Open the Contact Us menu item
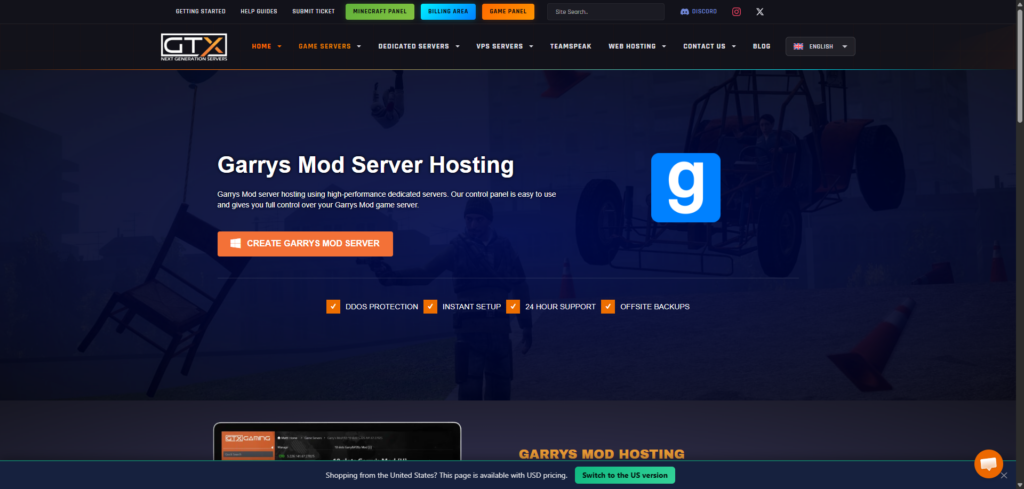Viewport: 1024px width, 489px height. click(704, 46)
